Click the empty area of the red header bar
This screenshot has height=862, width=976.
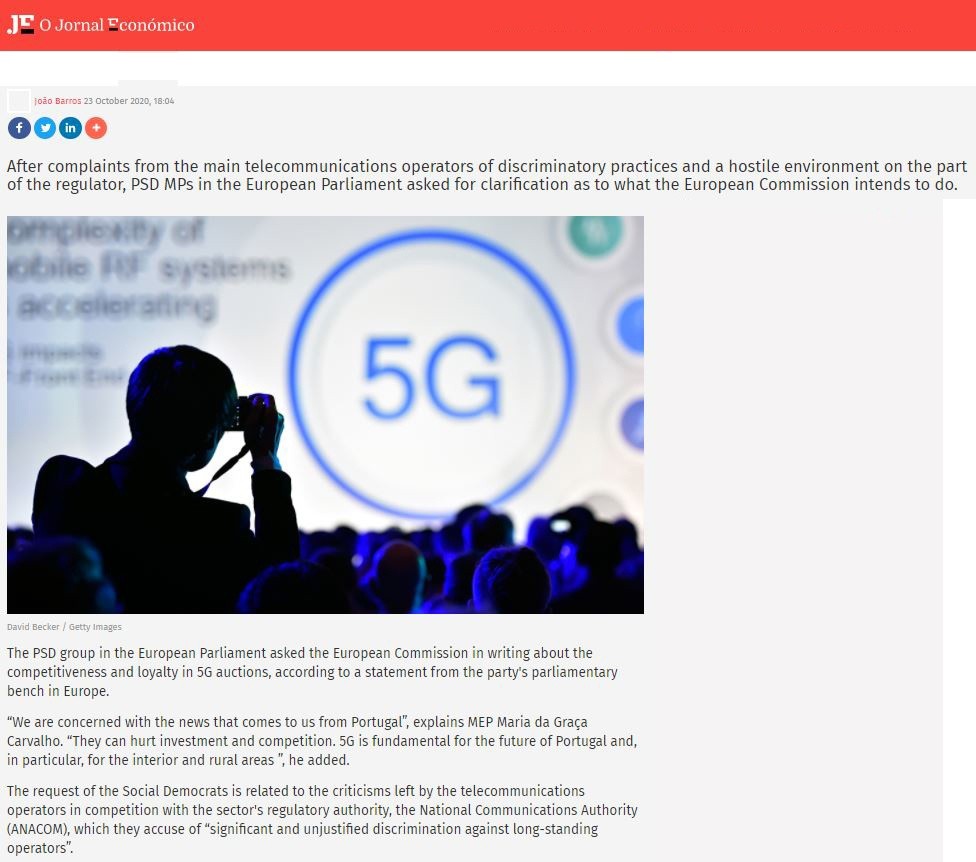click(585, 25)
